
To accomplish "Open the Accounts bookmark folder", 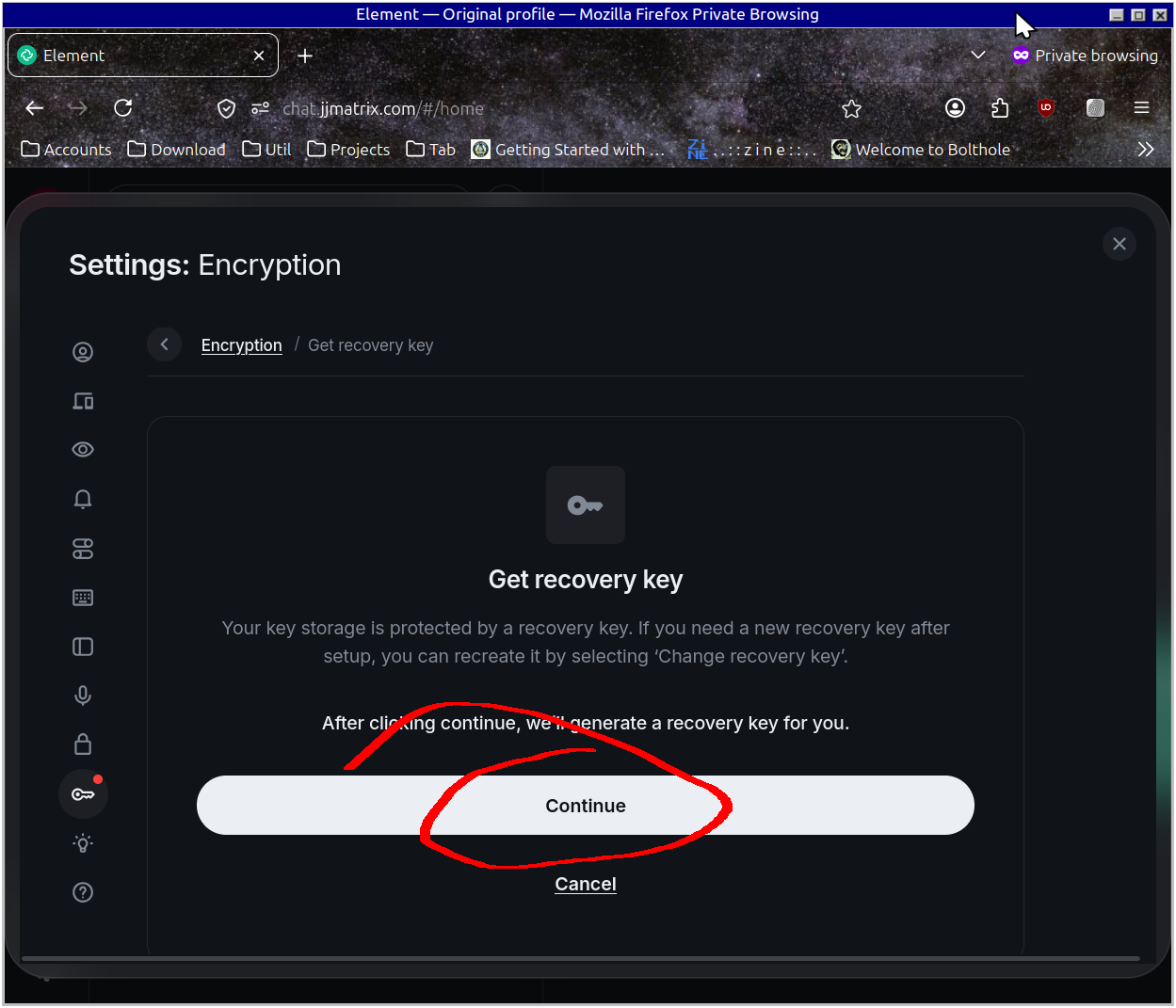I will (x=66, y=150).
